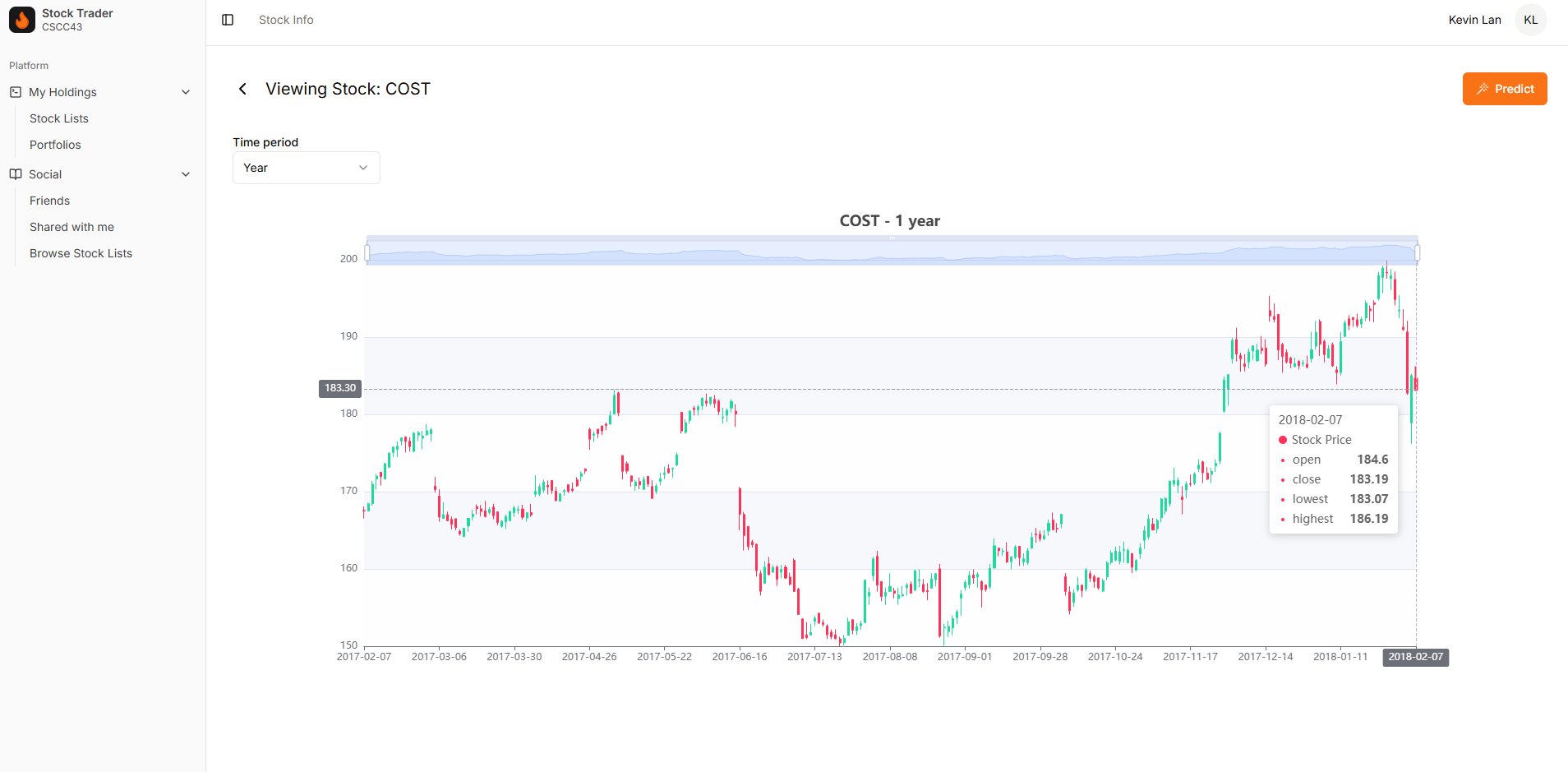The height and width of the screenshot is (772, 1568).
Task: Click the sidebar collapse icon in the header
Action: 228,20
